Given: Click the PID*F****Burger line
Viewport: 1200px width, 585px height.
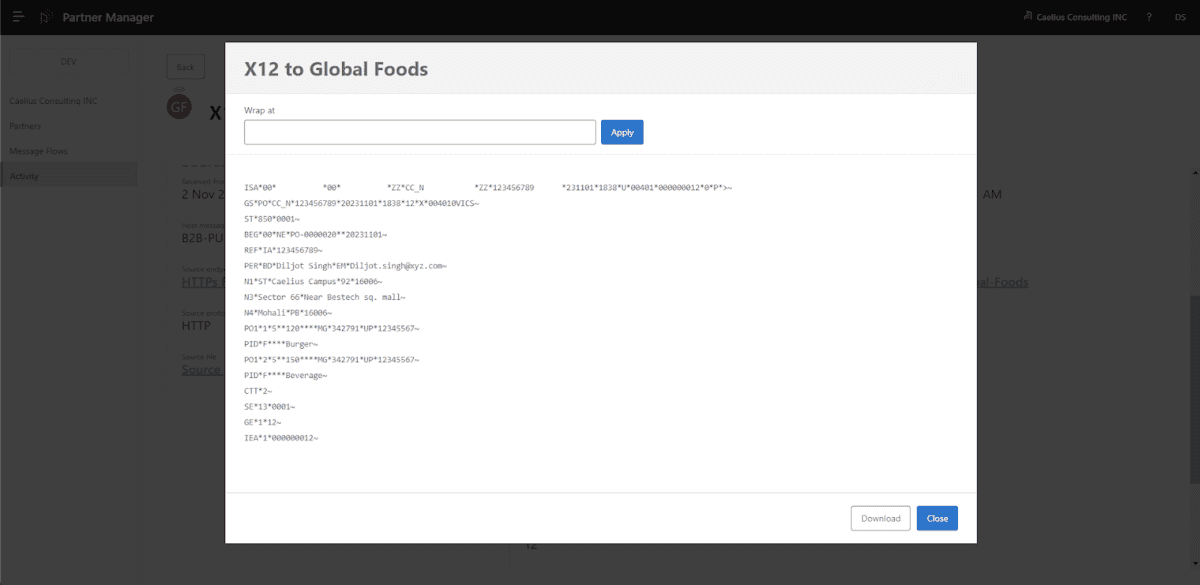Looking at the screenshot, I should point(281,344).
